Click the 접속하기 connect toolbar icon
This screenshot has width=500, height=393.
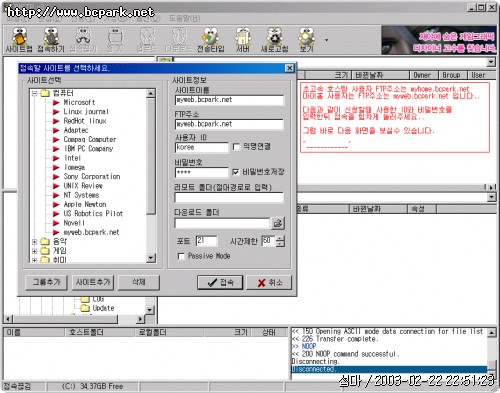tap(51, 40)
